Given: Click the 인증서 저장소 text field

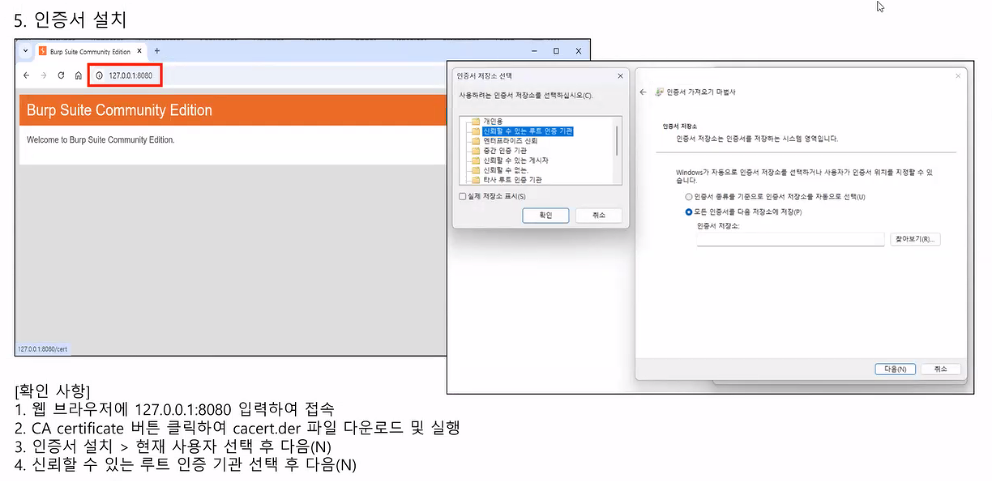Looking at the screenshot, I should pos(790,239).
